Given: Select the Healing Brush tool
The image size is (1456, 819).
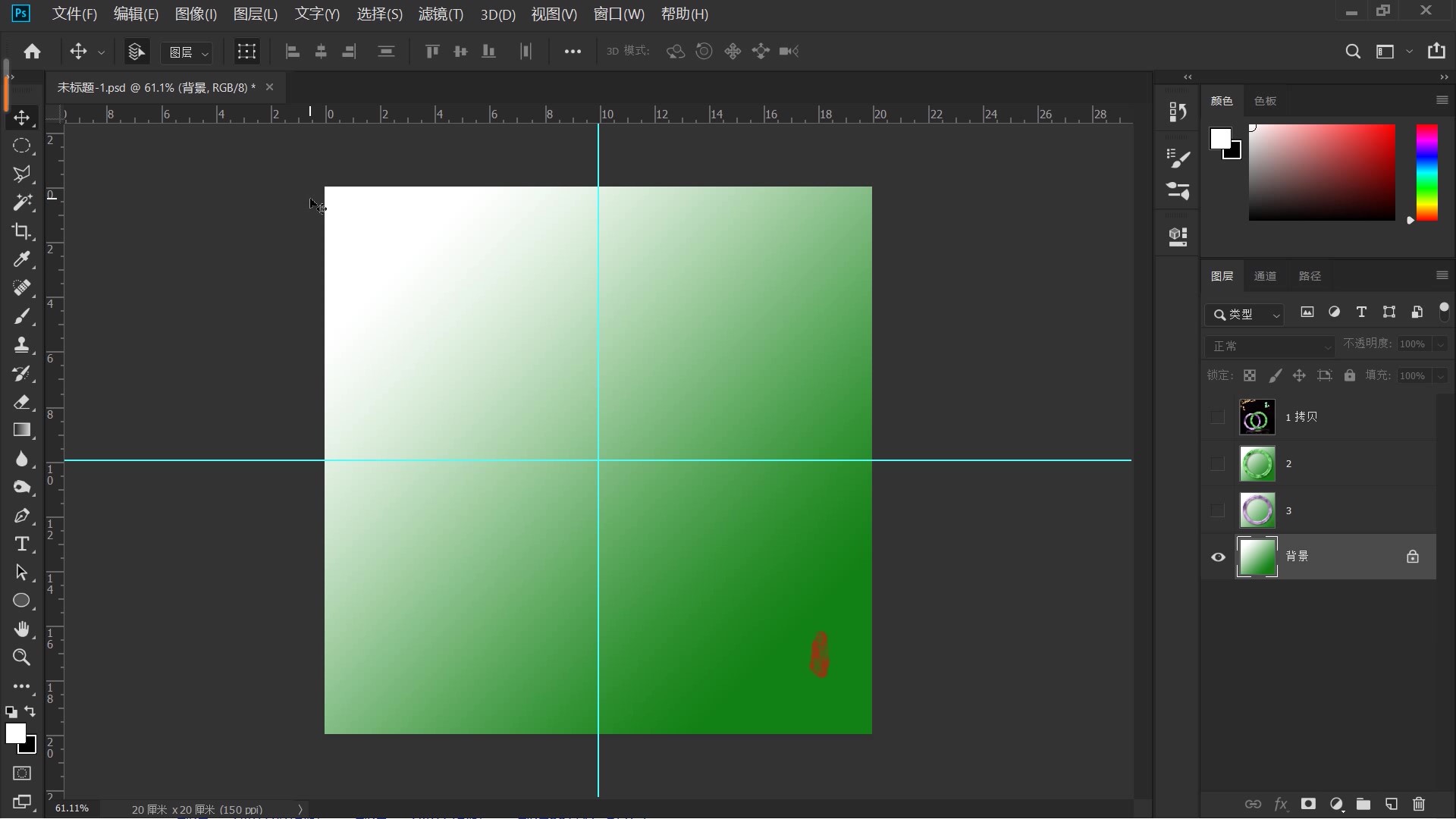Looking at the screenshot, I should coord(21,288).
